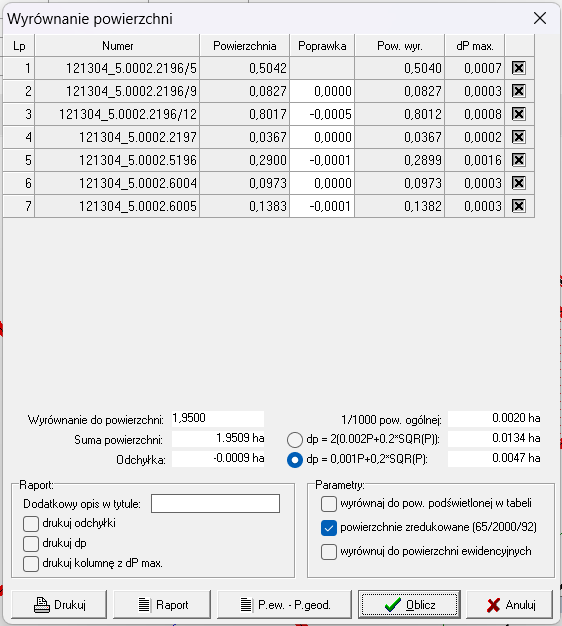The width and height of the screenshot is (562, 626).
Task: Select radio dp = 2(0.002P+0.2*SQR(P))
Action: click(295, 440)
